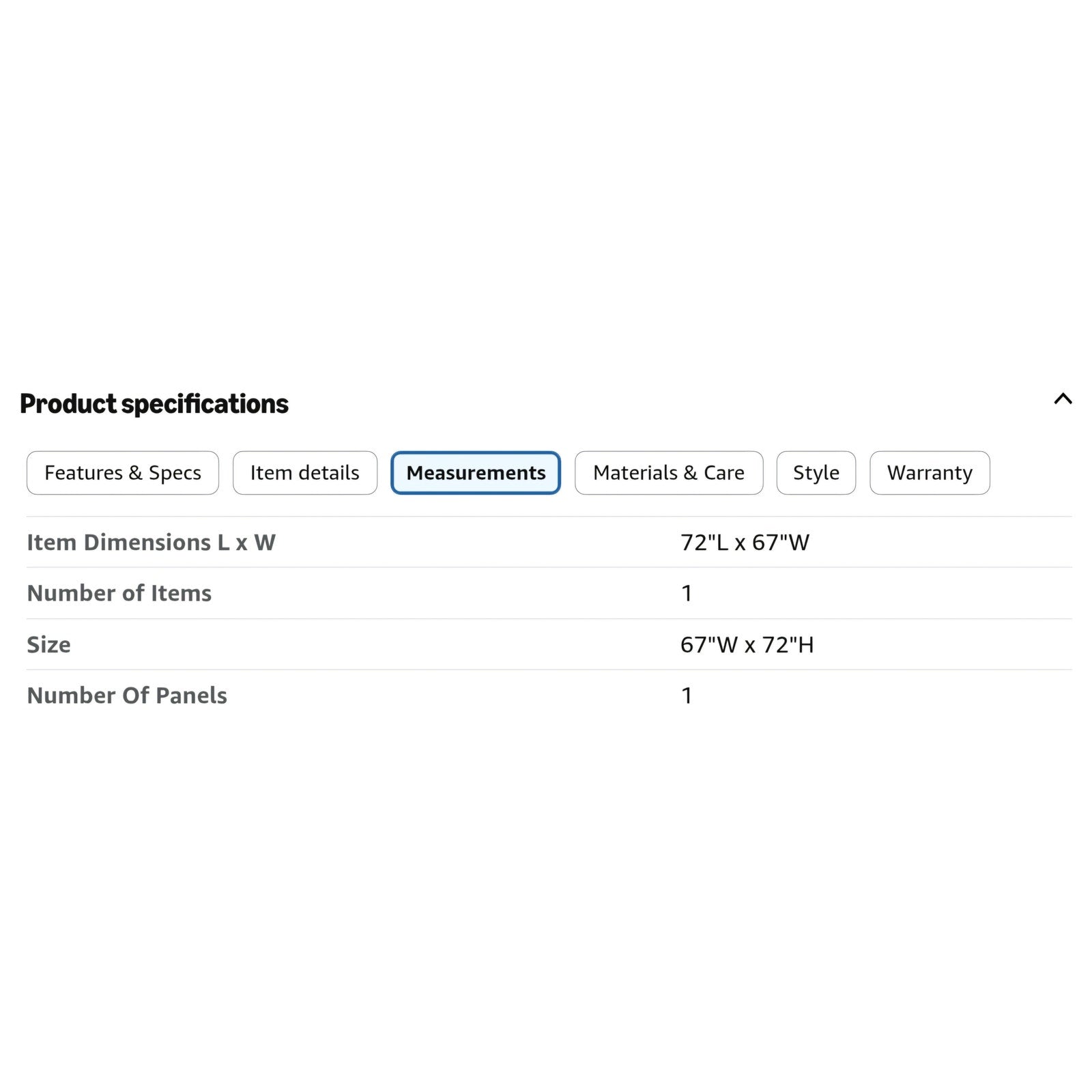
Task: Click the Number of Items label
Action: tap(119, 593)
